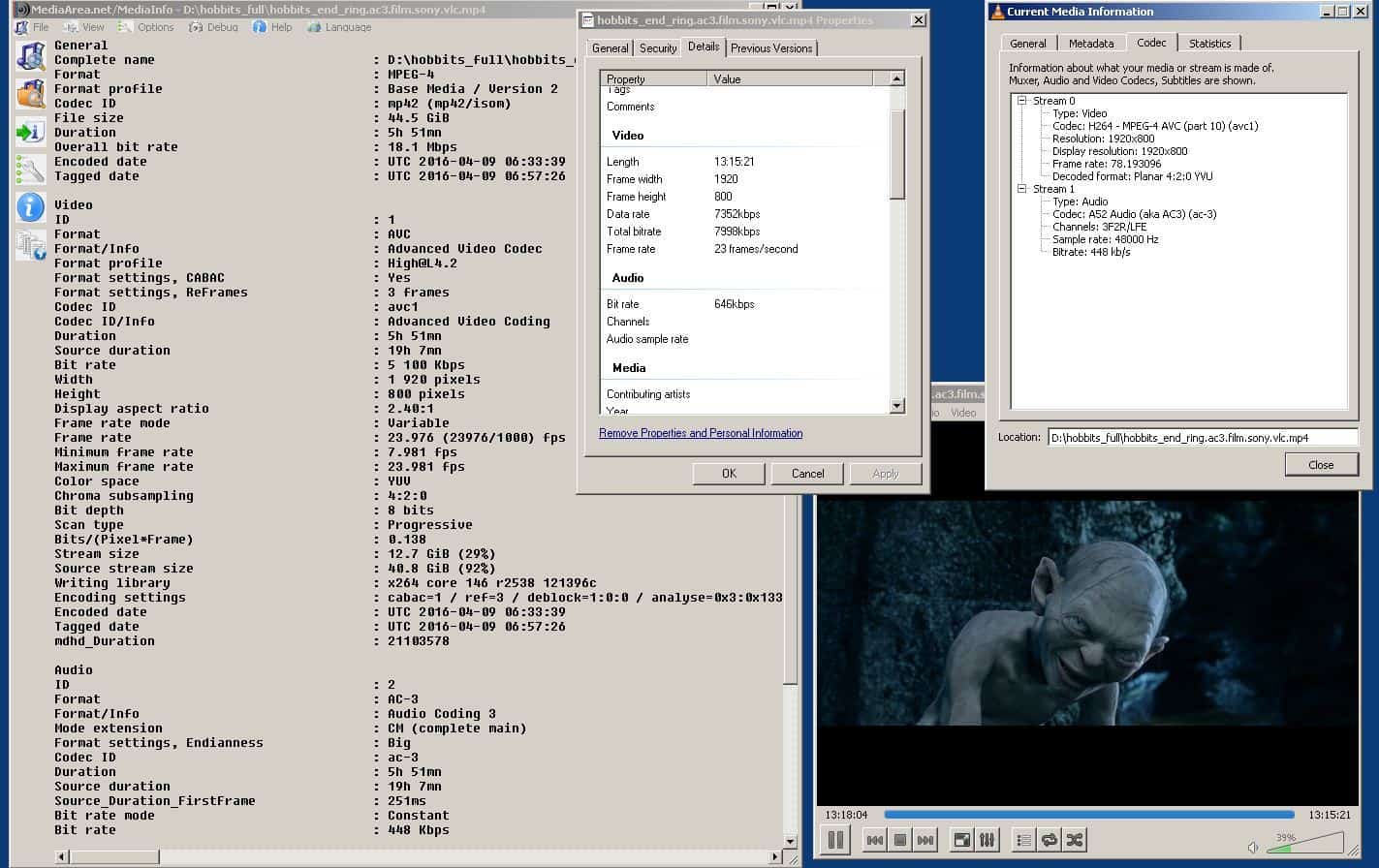
Task: Select Codec: H264 - MPEG-4 AVC row
Action: (1155, 126)
